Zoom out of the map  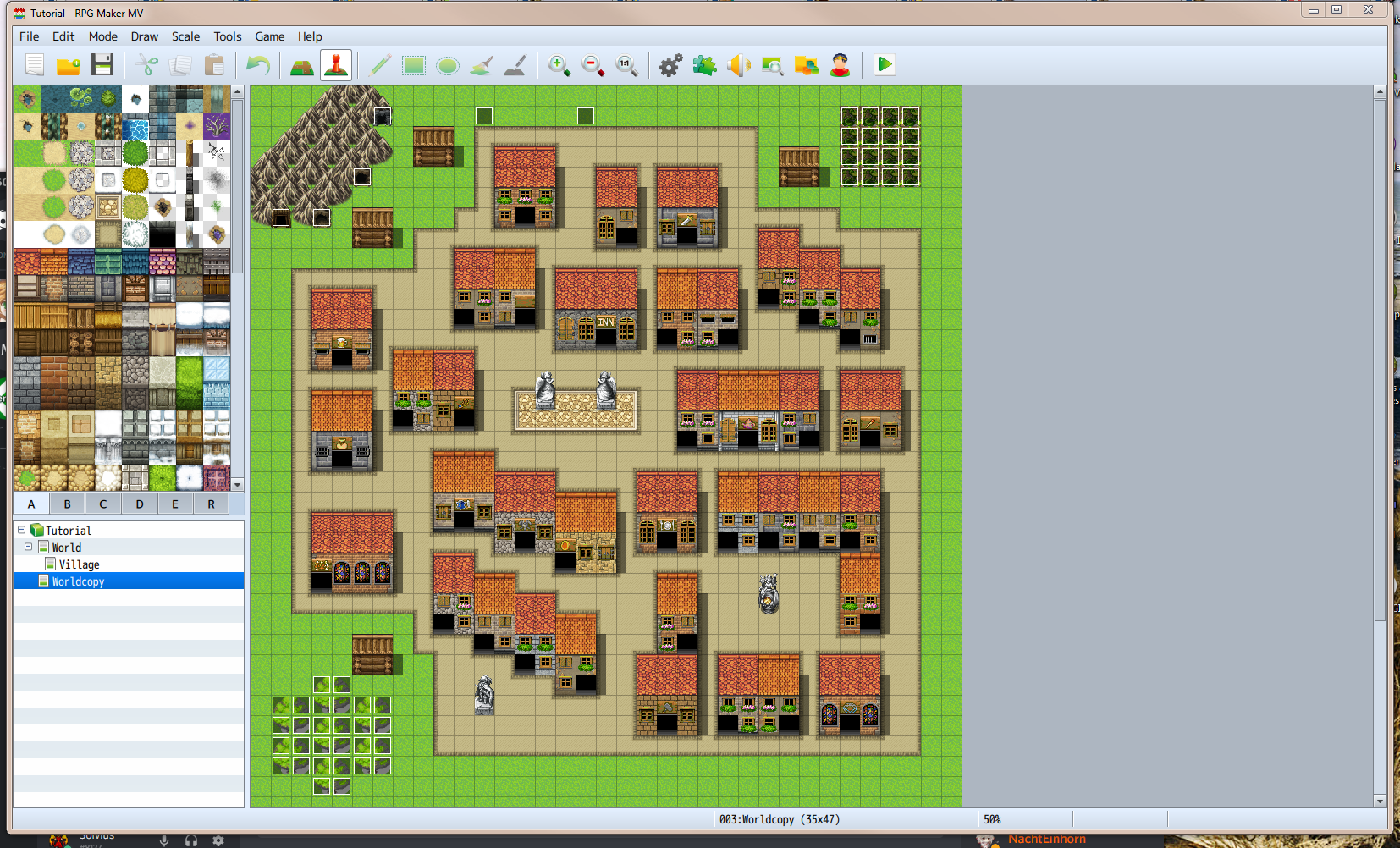pyautogui.click(x=593, y=65)
